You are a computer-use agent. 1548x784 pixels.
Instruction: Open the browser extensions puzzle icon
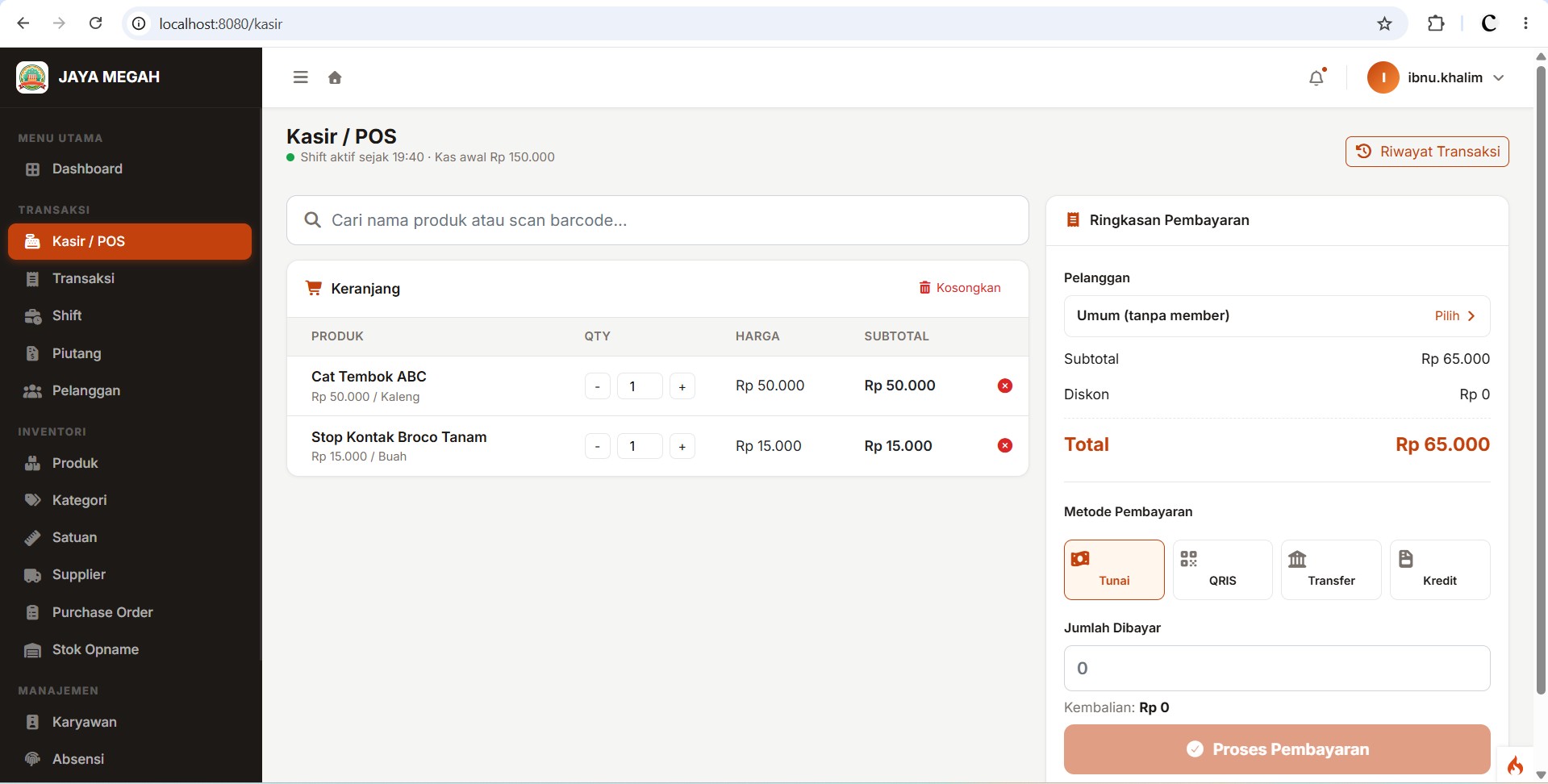1436,23
